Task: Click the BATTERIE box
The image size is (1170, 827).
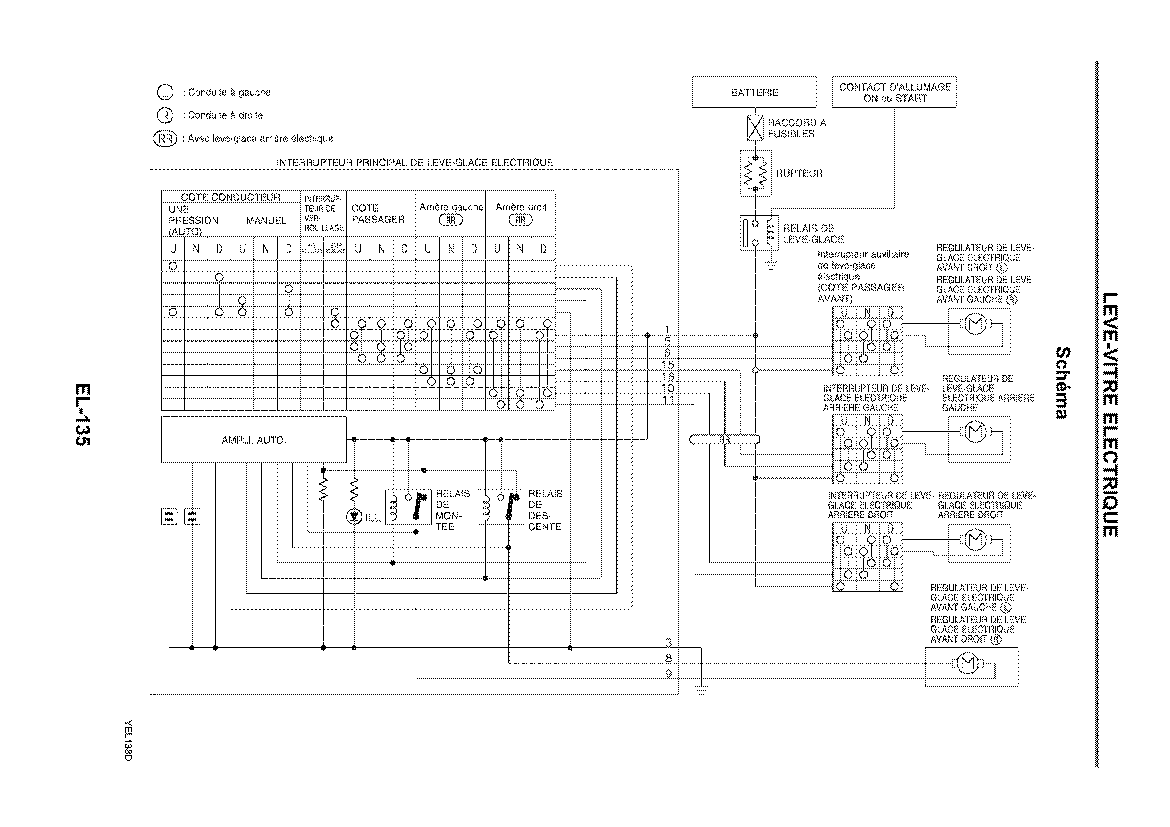Action: tap(755, 92)
